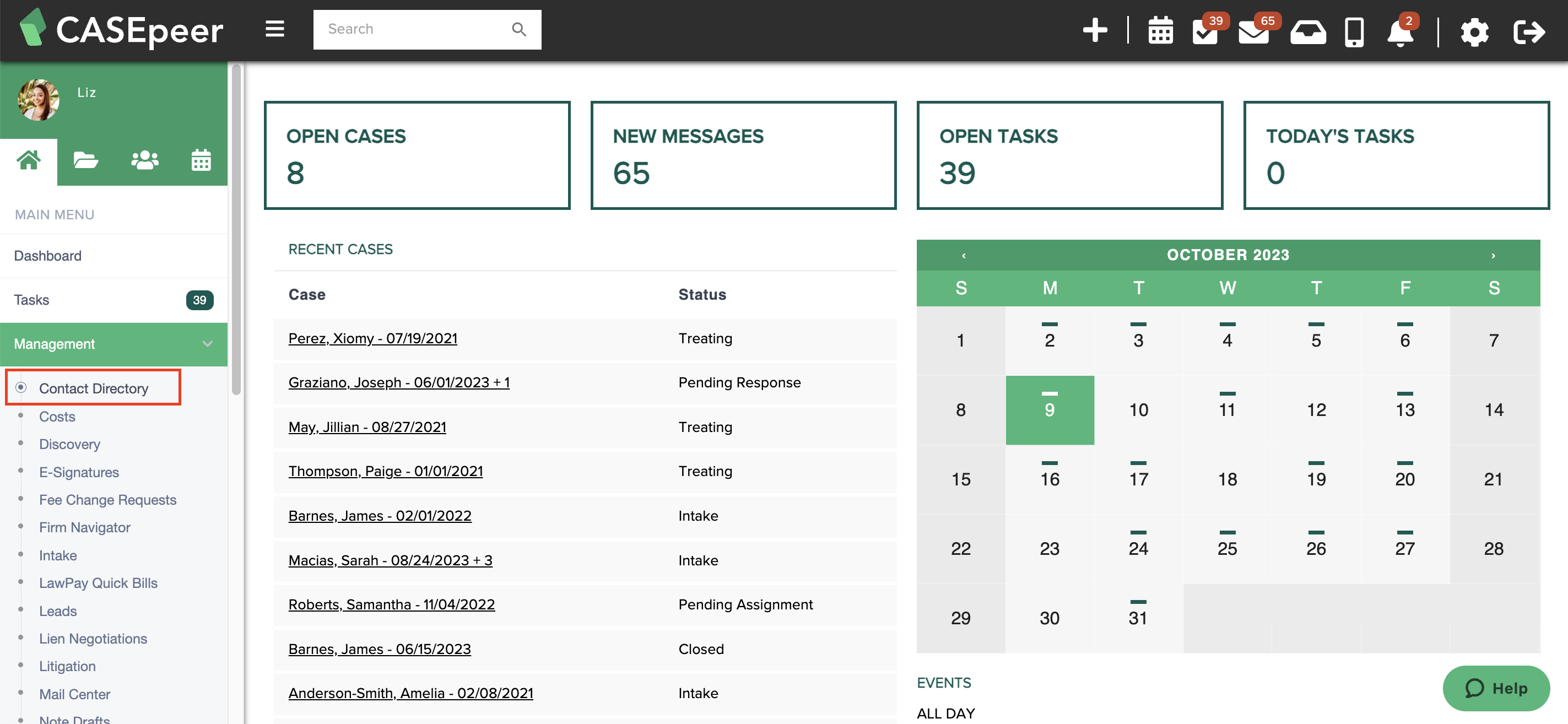The width and height of the screenshot is (1568, 724).
Task: Open case May, Jillian - 08/27/2021
Action: click(367, 427)
